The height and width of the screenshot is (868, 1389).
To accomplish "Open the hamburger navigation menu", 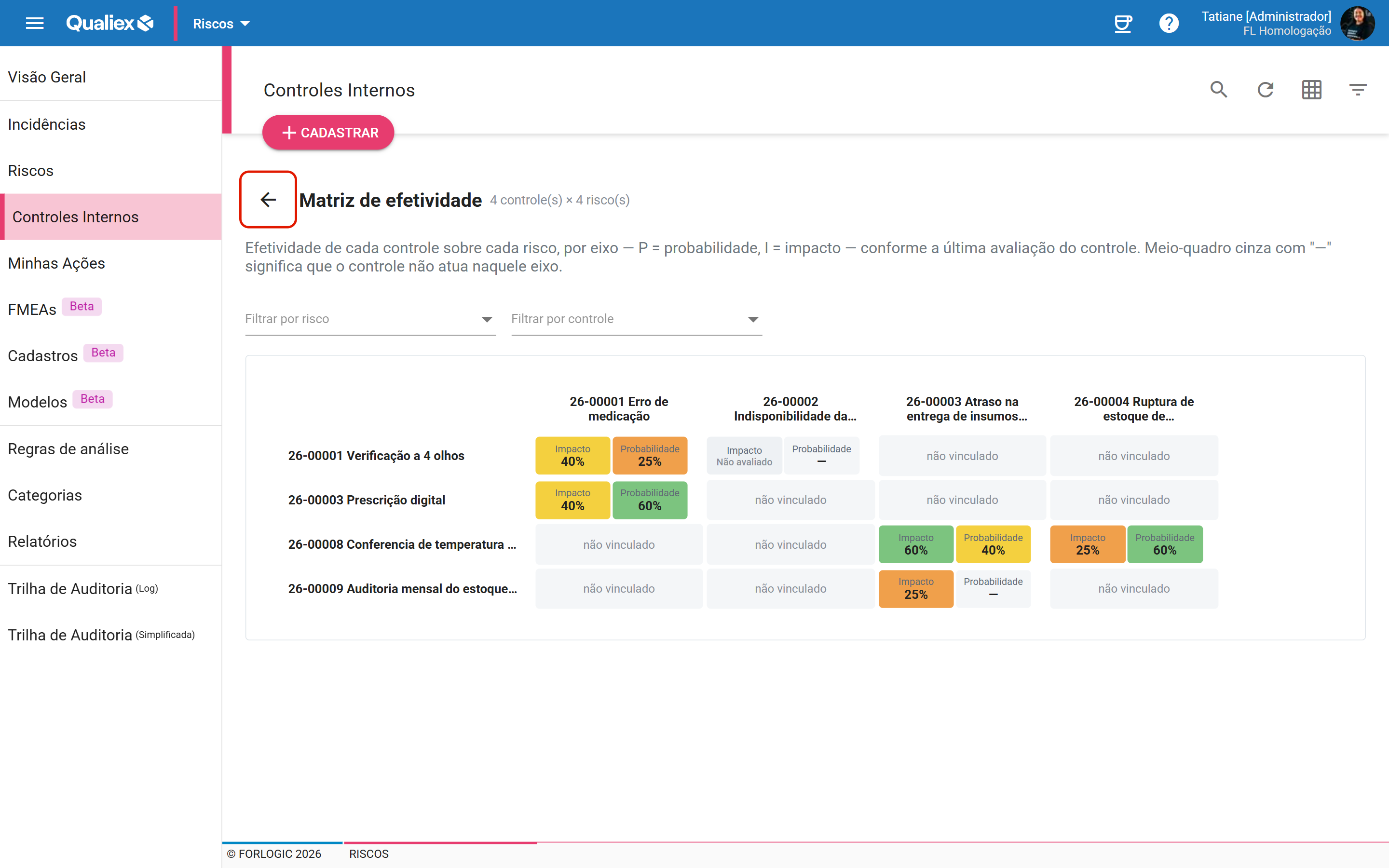I will 34,23.
